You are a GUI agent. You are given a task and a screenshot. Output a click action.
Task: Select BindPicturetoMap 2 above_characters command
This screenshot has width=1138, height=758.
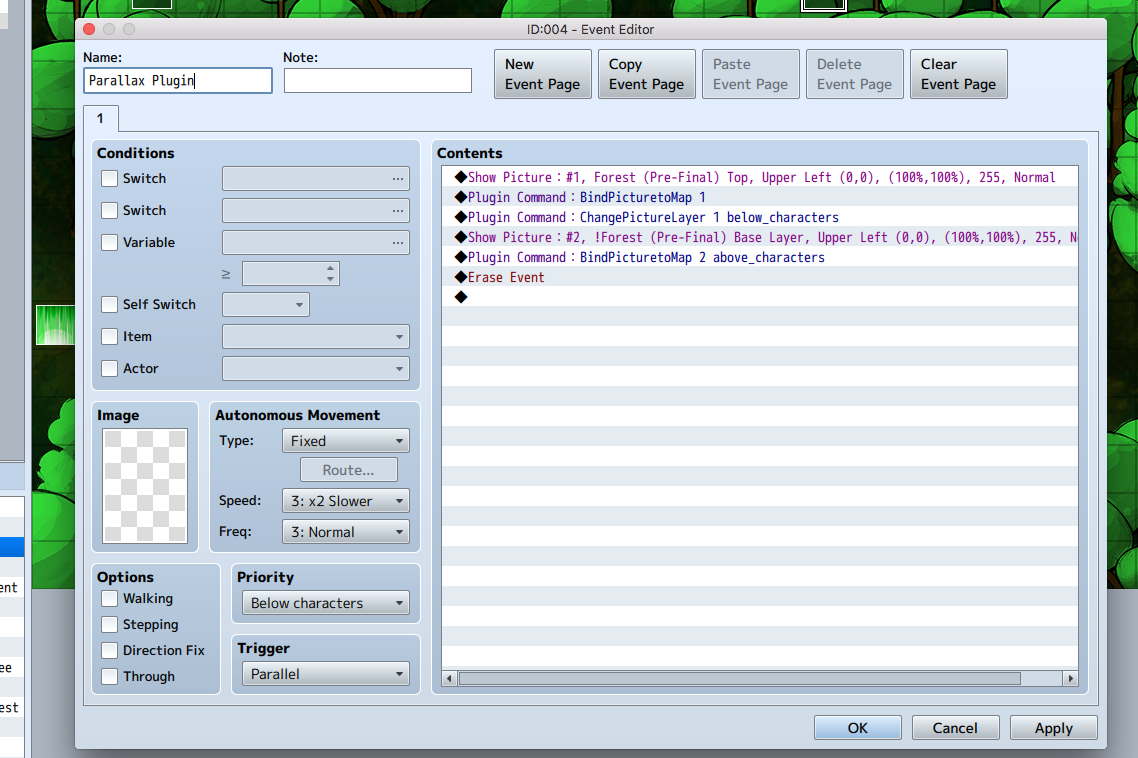click(x=759, y=257)
